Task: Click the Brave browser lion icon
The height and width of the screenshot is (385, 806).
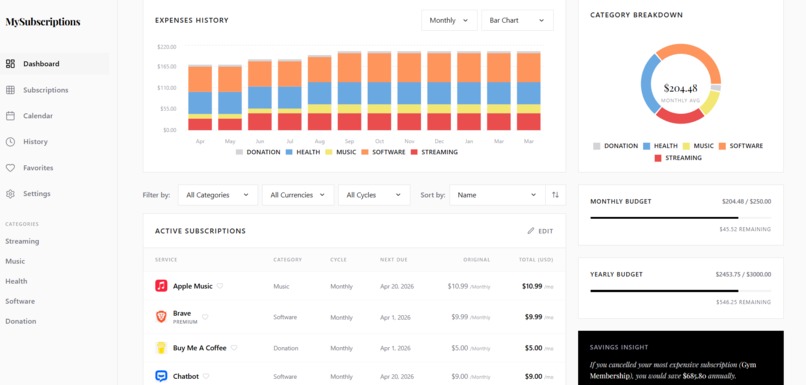Action: (x=161, y=317)
